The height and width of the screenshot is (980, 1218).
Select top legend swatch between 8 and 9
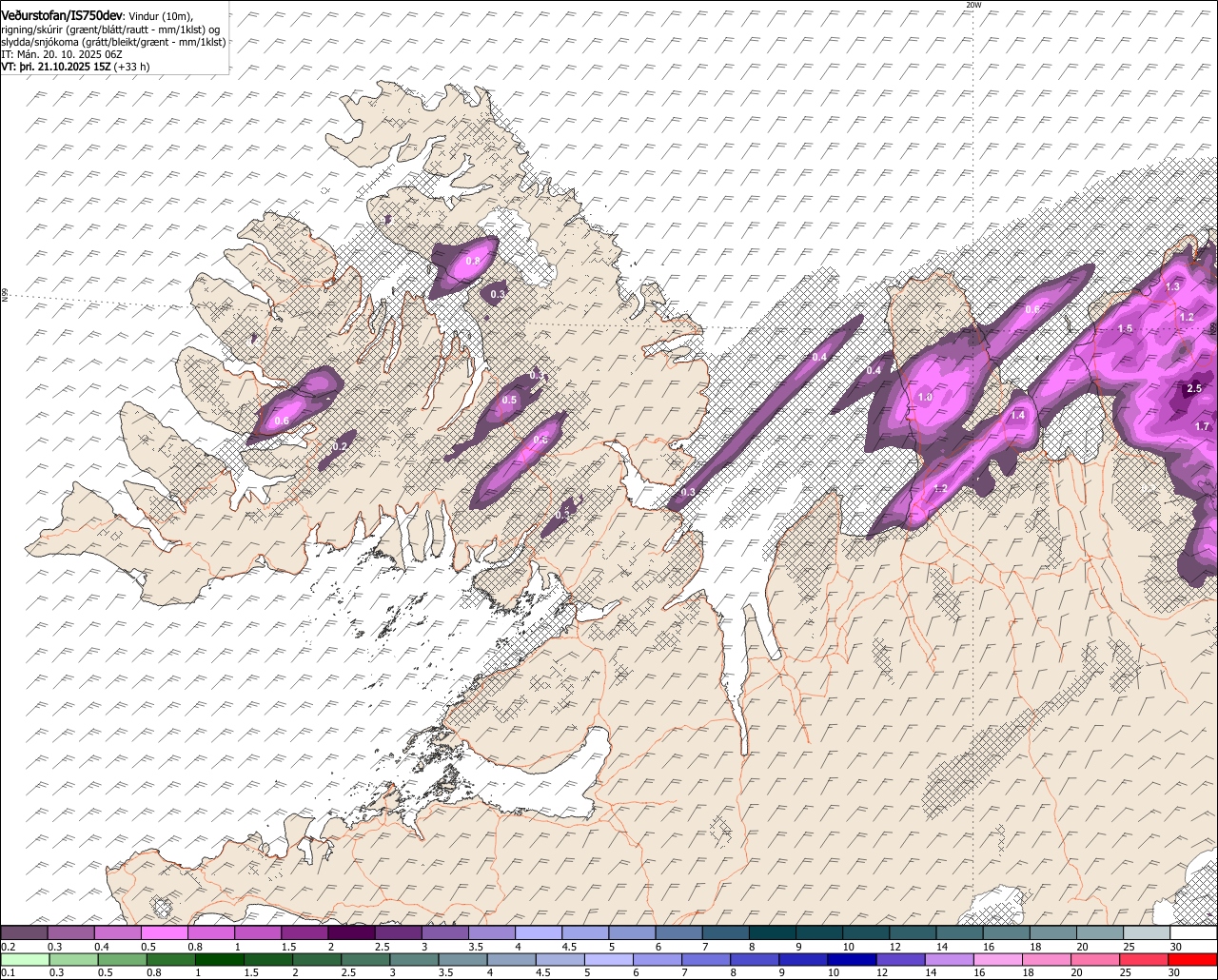point(773,932)
